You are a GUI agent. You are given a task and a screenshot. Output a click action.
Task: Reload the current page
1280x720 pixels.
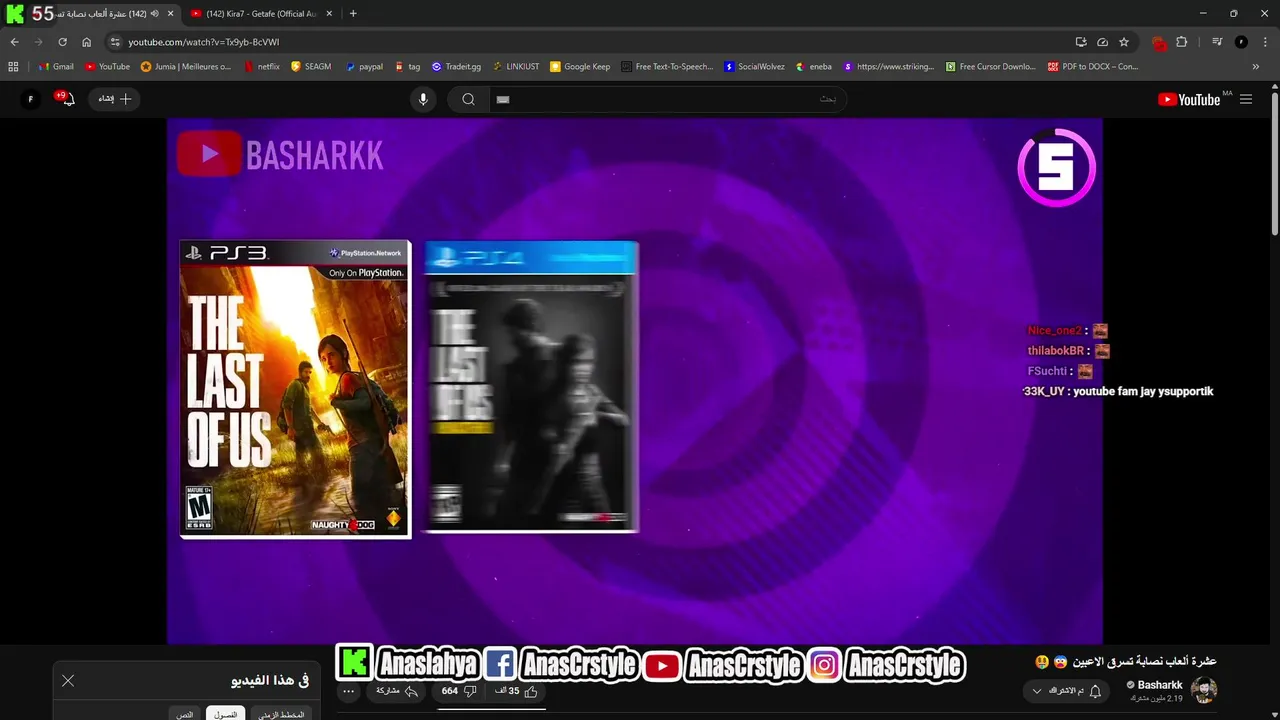[x=62, y=42]
